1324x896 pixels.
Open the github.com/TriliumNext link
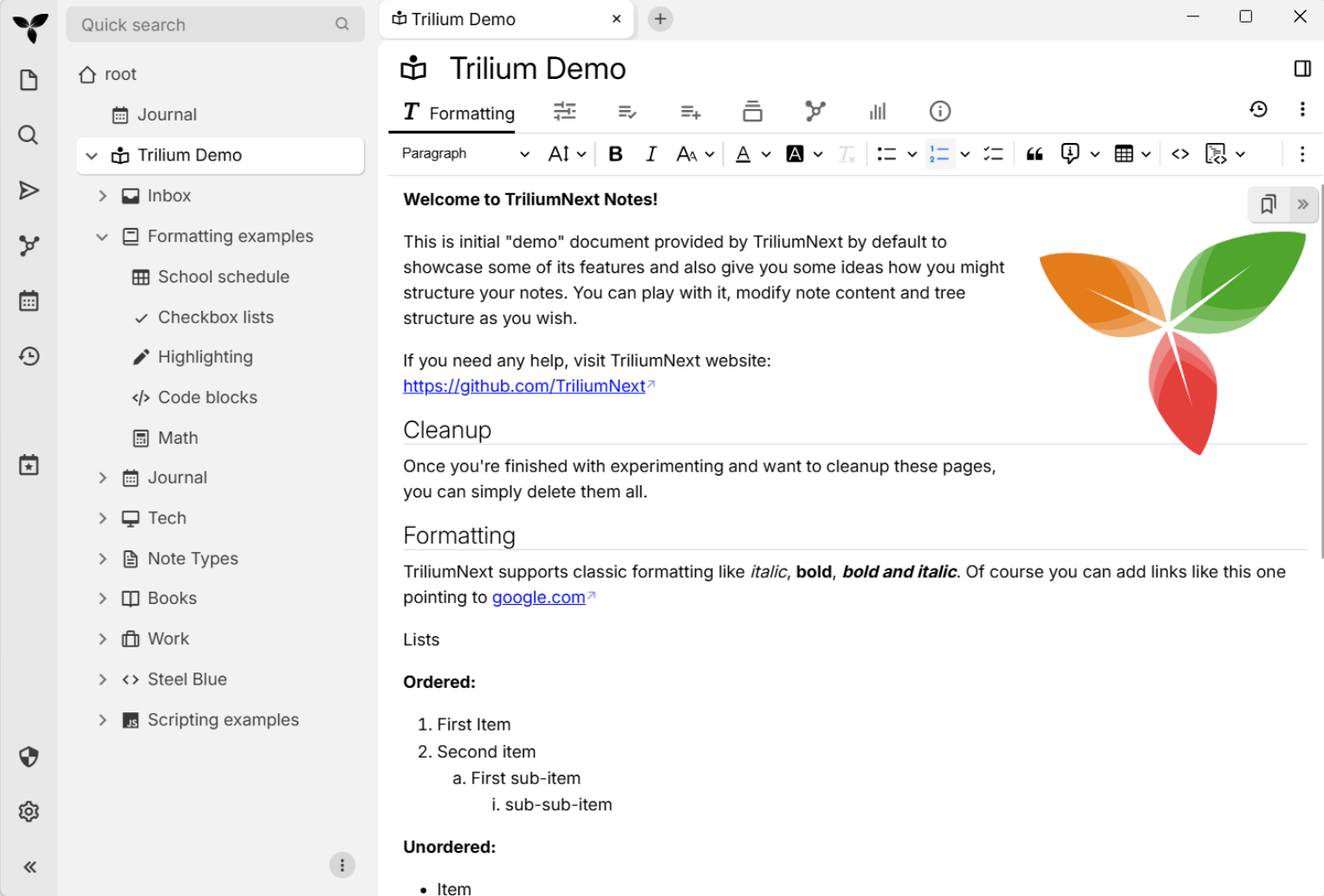[x=524, y=386]
